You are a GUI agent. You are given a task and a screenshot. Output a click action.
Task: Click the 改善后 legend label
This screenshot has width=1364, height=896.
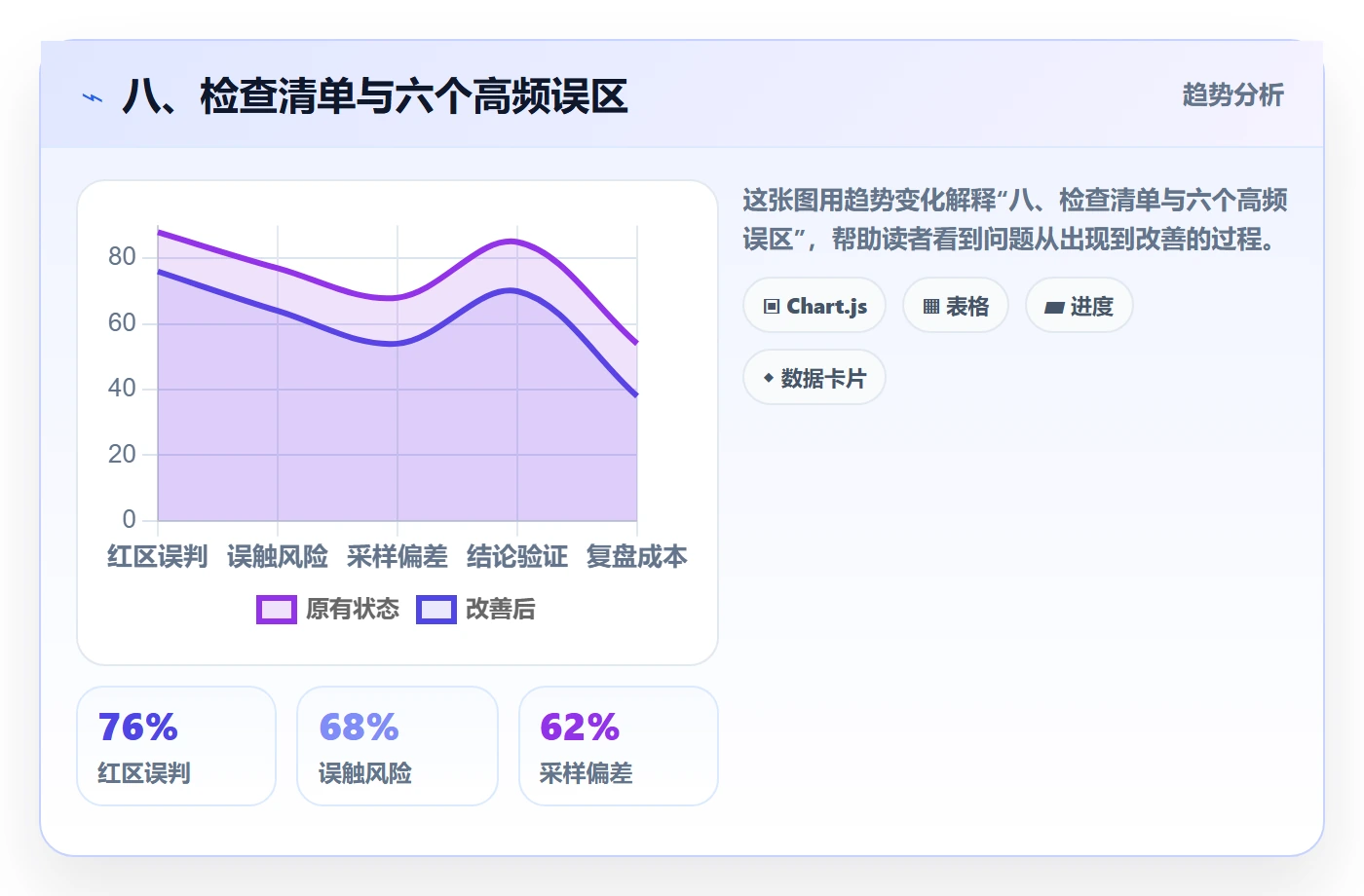[x=501, y=610]
